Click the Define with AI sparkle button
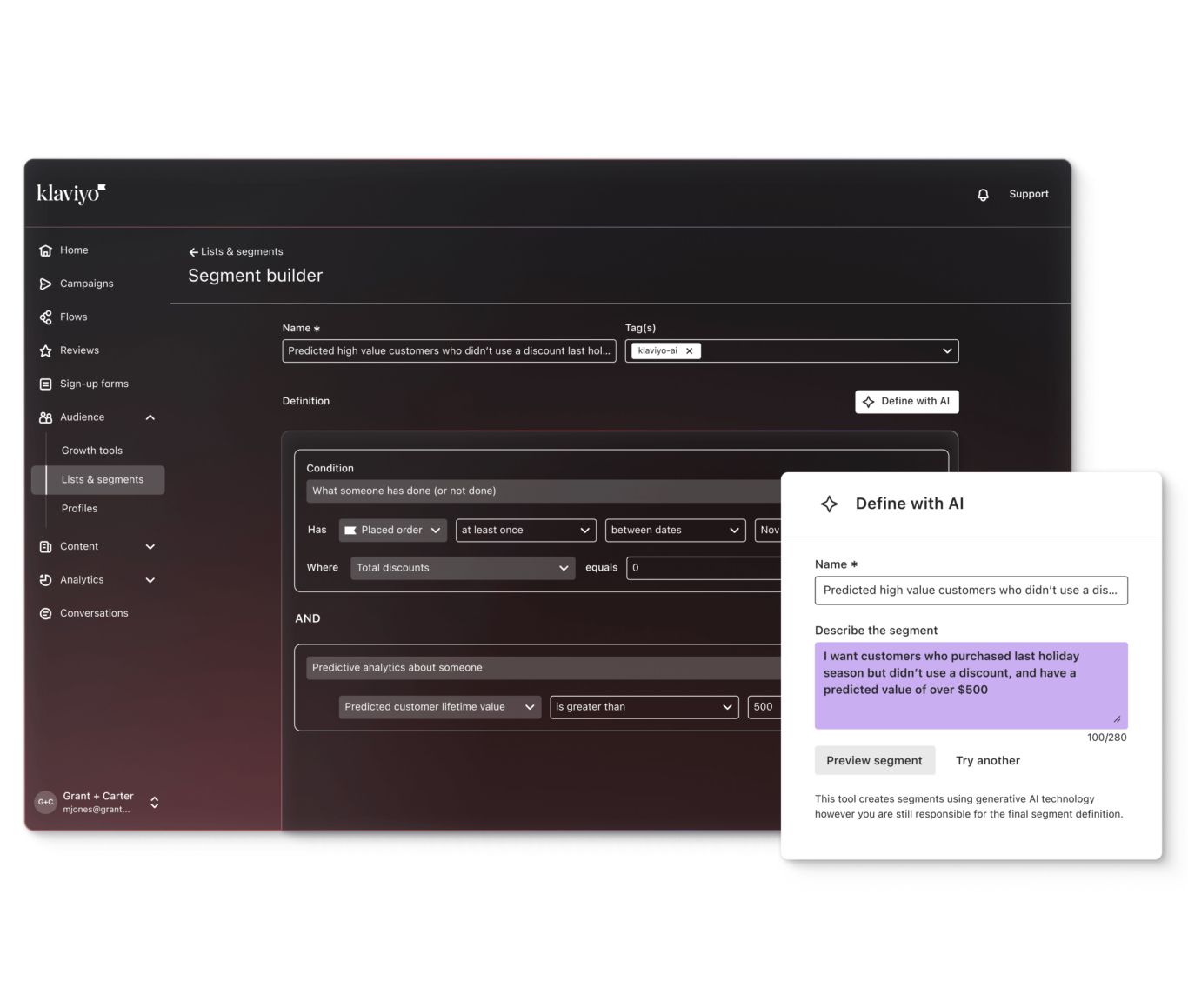The width and height of the screenshot is (1188, 1008). tap(906, 401)
